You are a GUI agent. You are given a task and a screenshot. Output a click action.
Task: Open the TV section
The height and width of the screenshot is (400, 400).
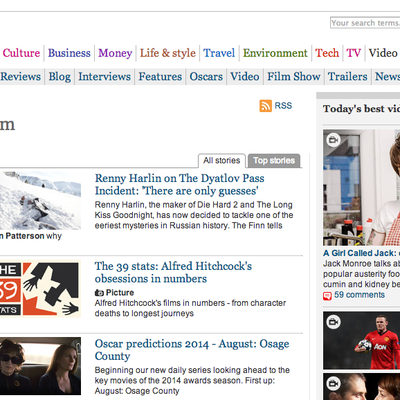(354, 53)
